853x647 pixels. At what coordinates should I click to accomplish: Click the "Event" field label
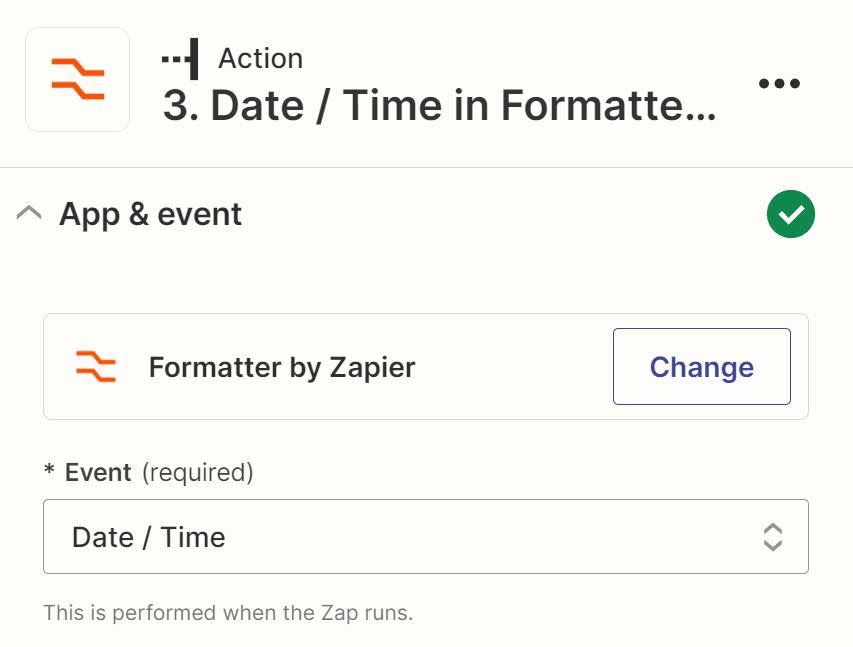[98, 472]
